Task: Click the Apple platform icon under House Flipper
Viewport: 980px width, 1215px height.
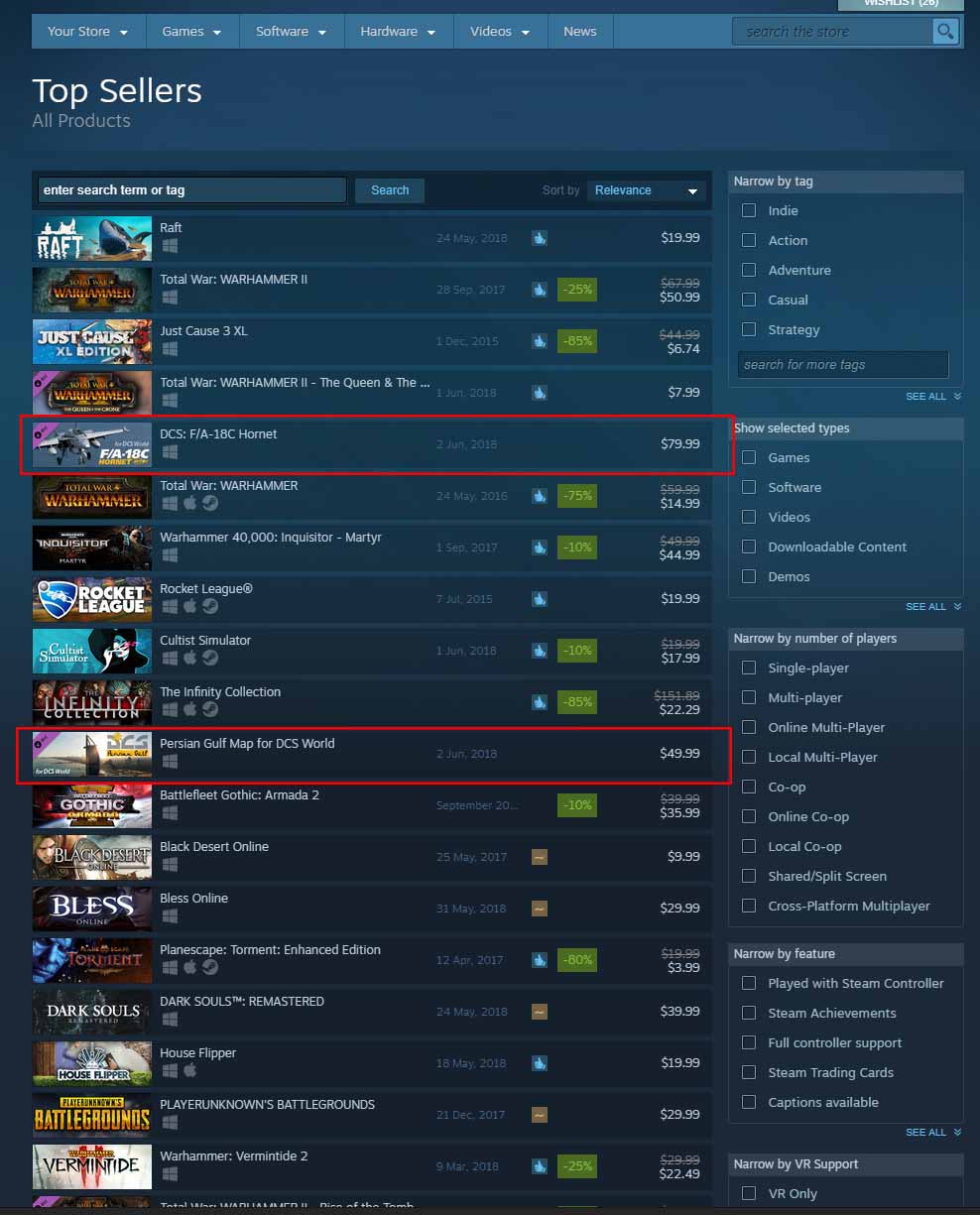Action: pyautogui.click(x=189, y=1070)
